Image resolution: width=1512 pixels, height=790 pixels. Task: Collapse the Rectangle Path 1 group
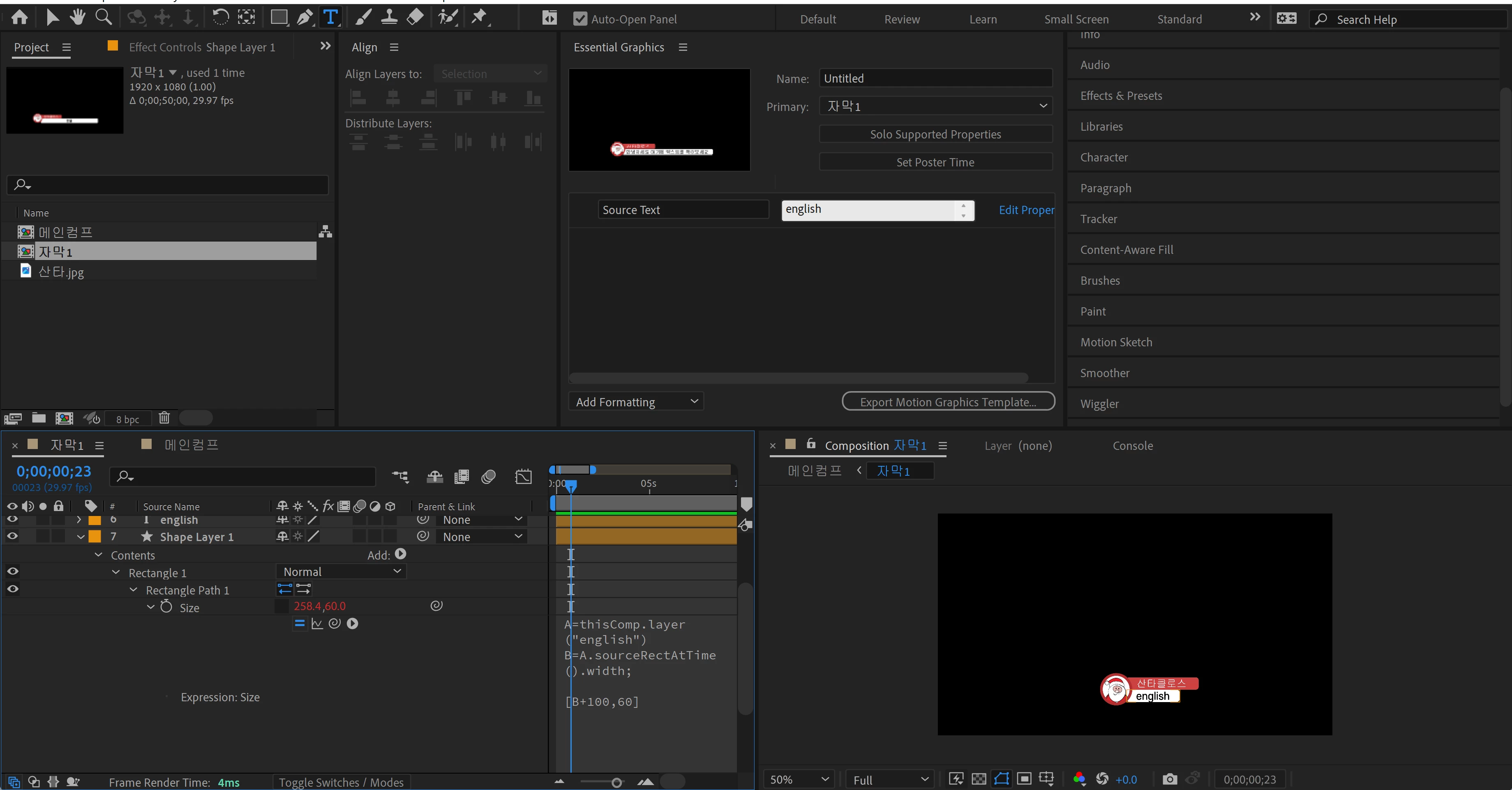click(133, 590)
